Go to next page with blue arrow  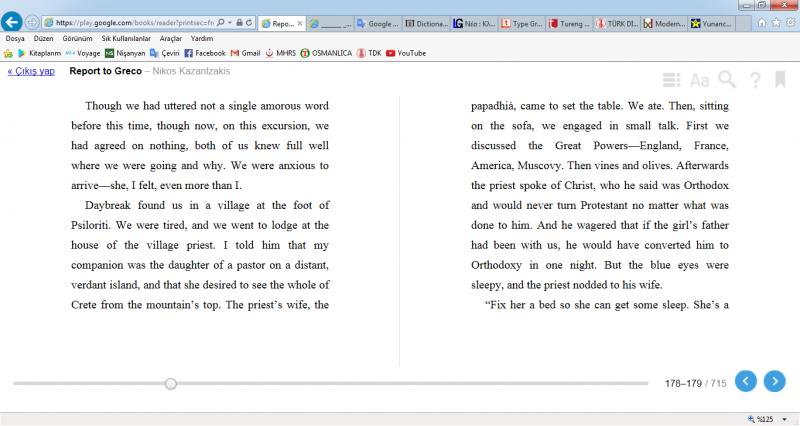(774, 381)
